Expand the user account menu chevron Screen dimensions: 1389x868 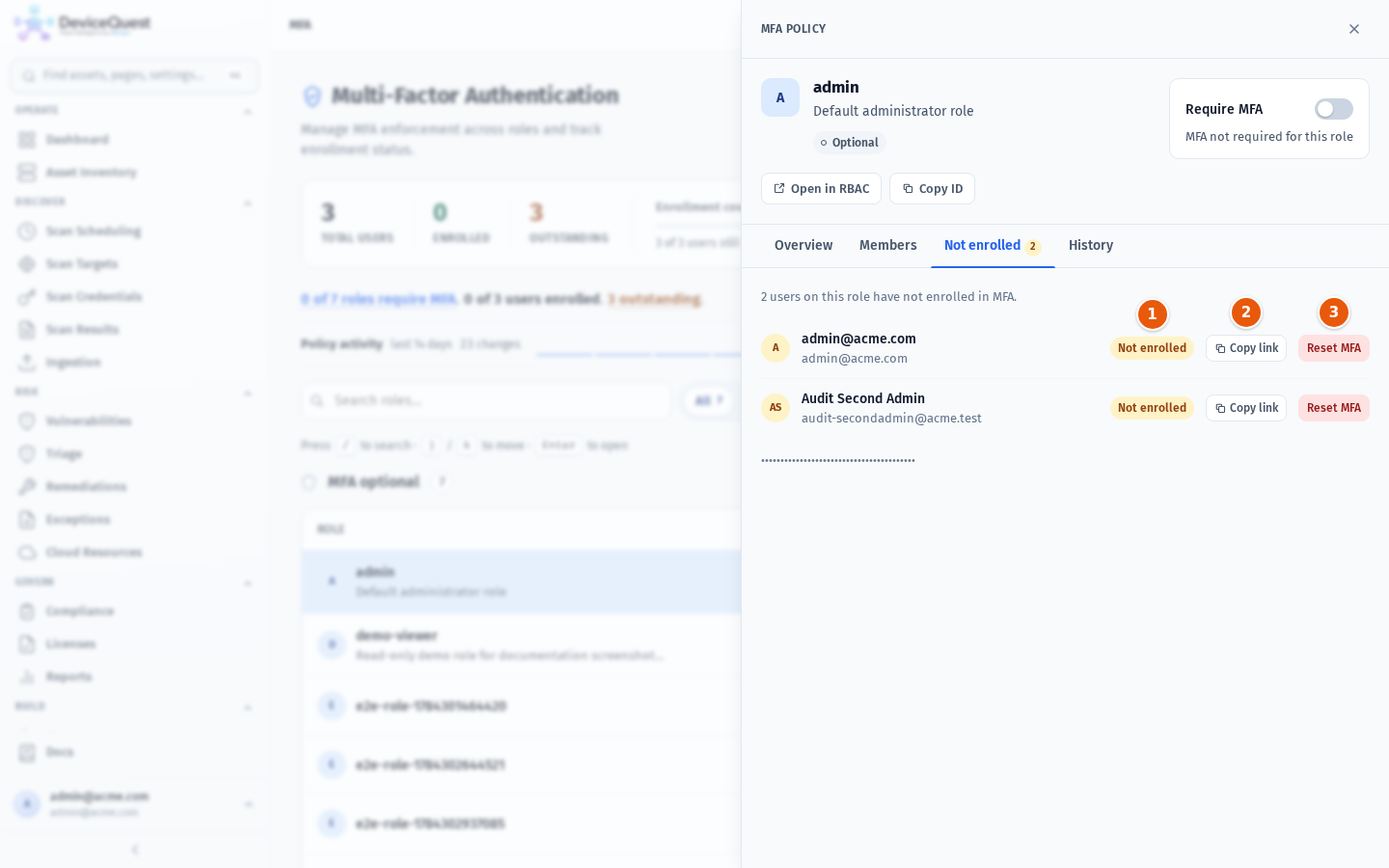tap(249, 803)
